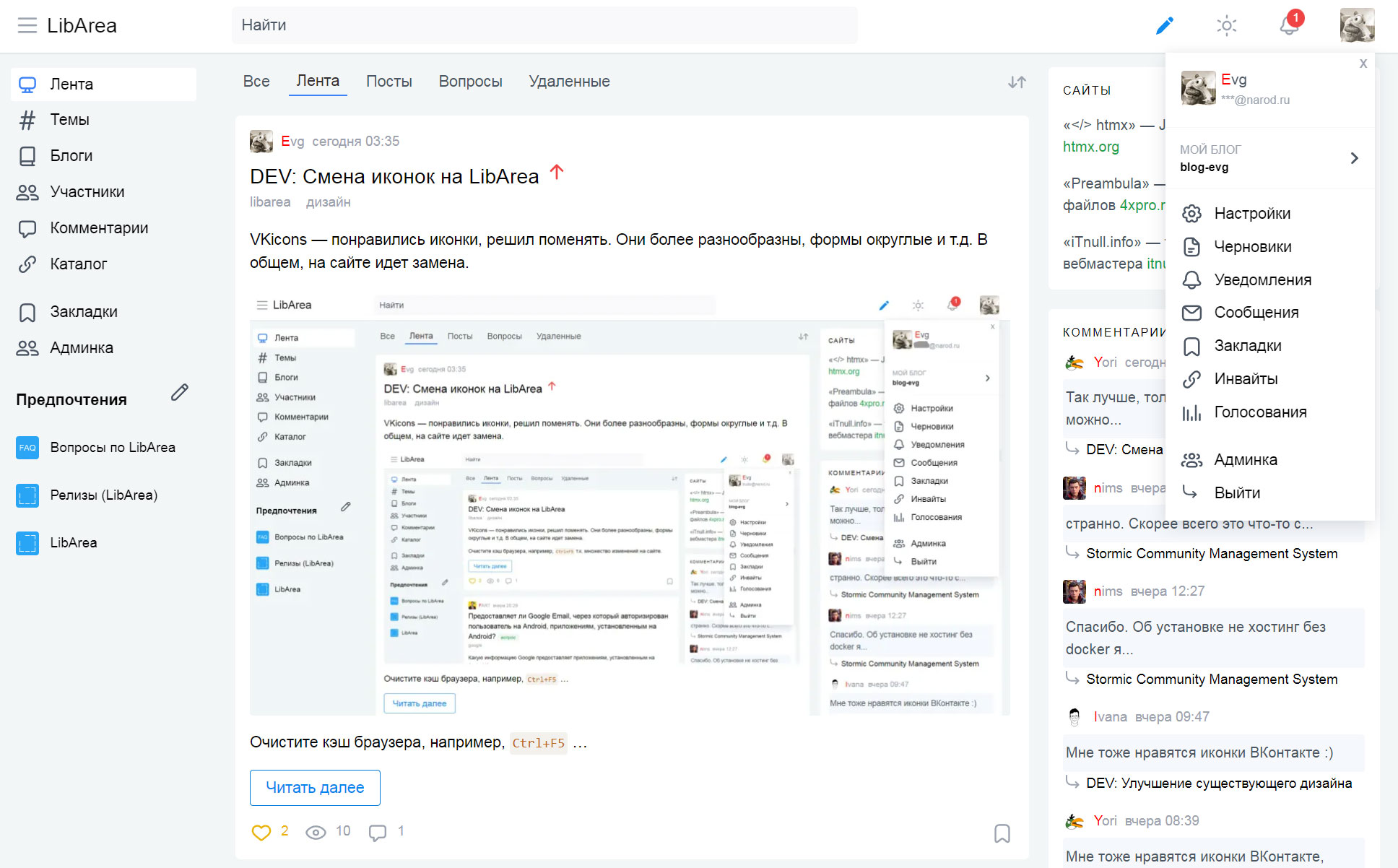Open Голосования in the user menu
The height and width of the screenshot is (868, 1398).
[x=1259, y=412]
